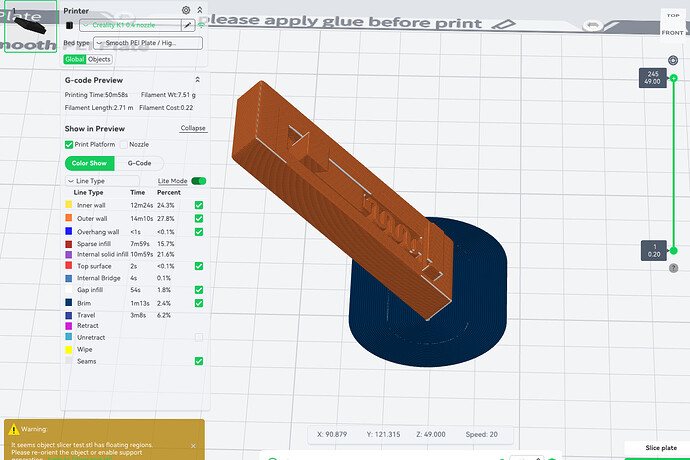Open printer settings gear icon

(186, 9)
